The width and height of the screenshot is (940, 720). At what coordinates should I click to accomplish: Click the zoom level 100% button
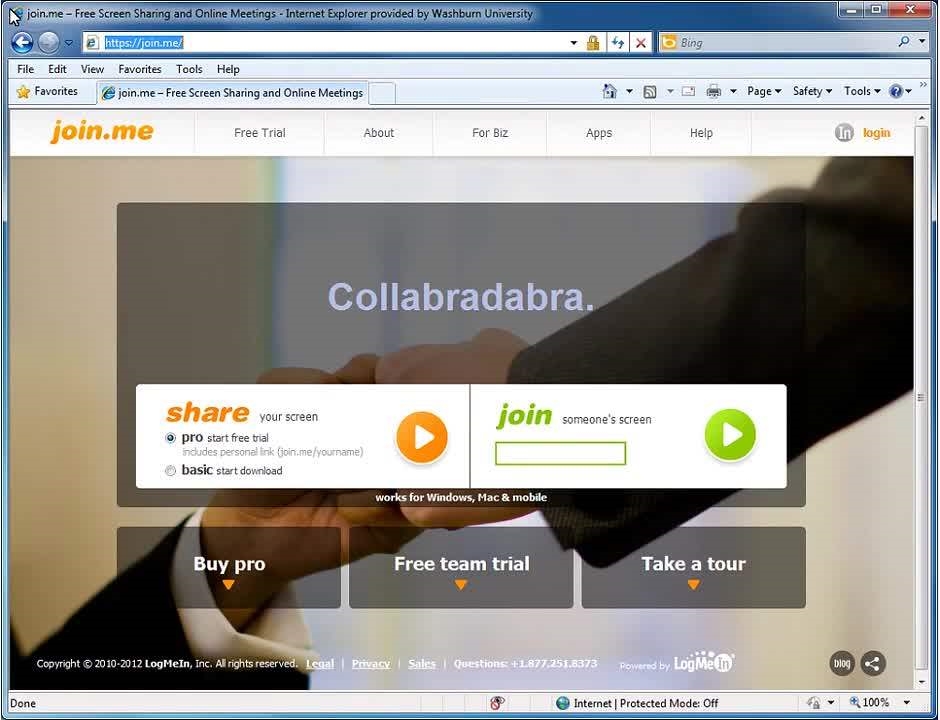pyautogui.click(x=870, y=702)
